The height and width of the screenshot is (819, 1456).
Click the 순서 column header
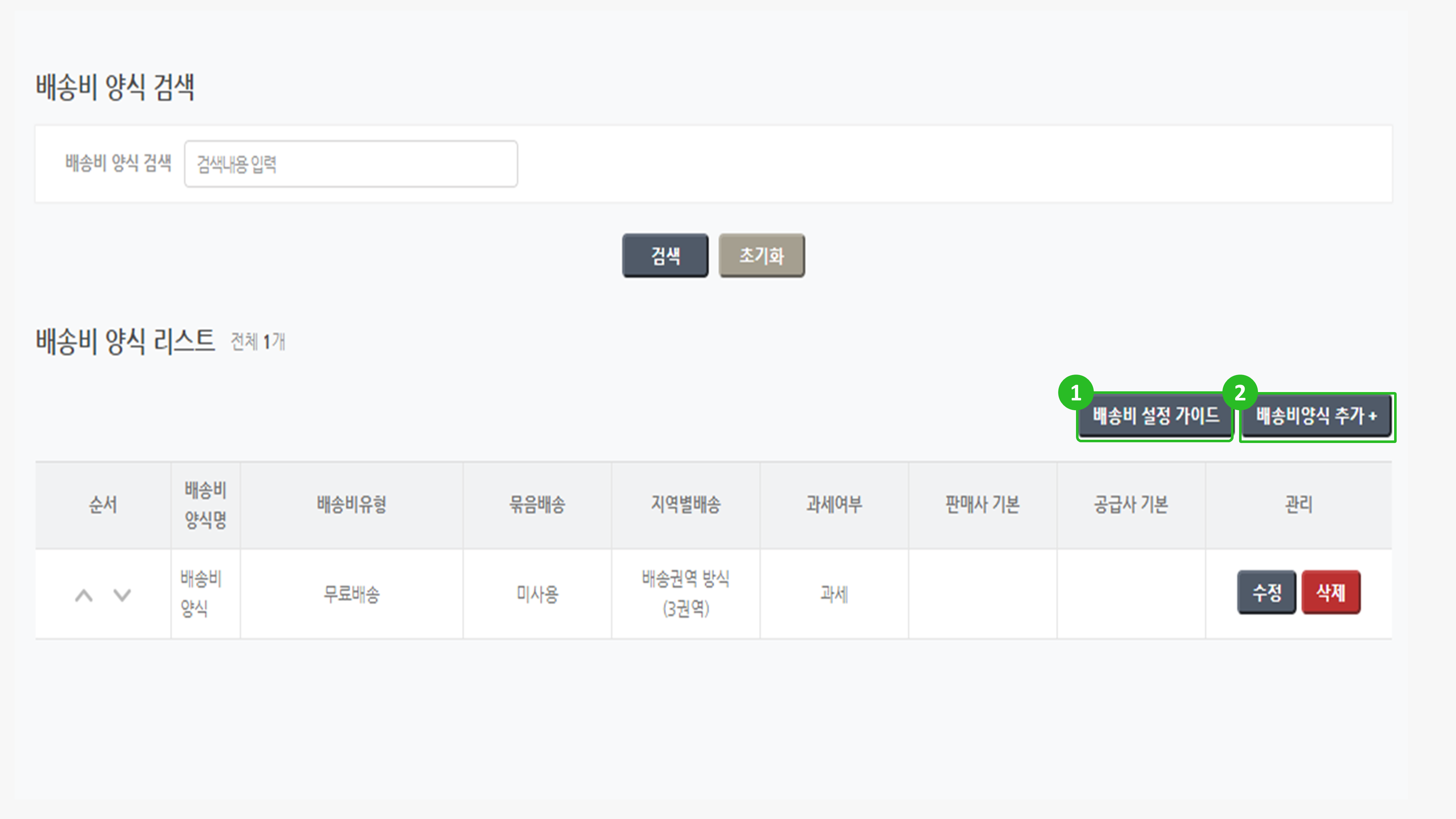[x=103, y=505]
